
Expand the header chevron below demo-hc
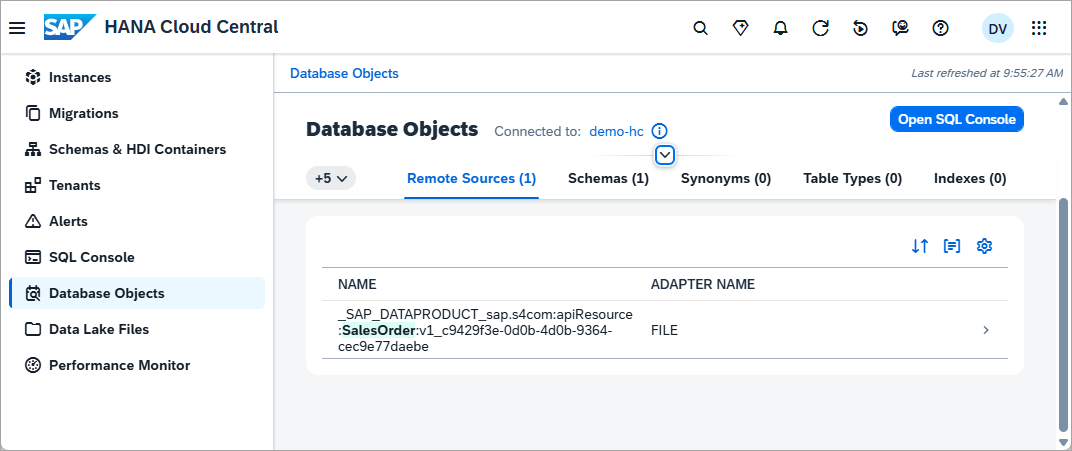[665, 155]
